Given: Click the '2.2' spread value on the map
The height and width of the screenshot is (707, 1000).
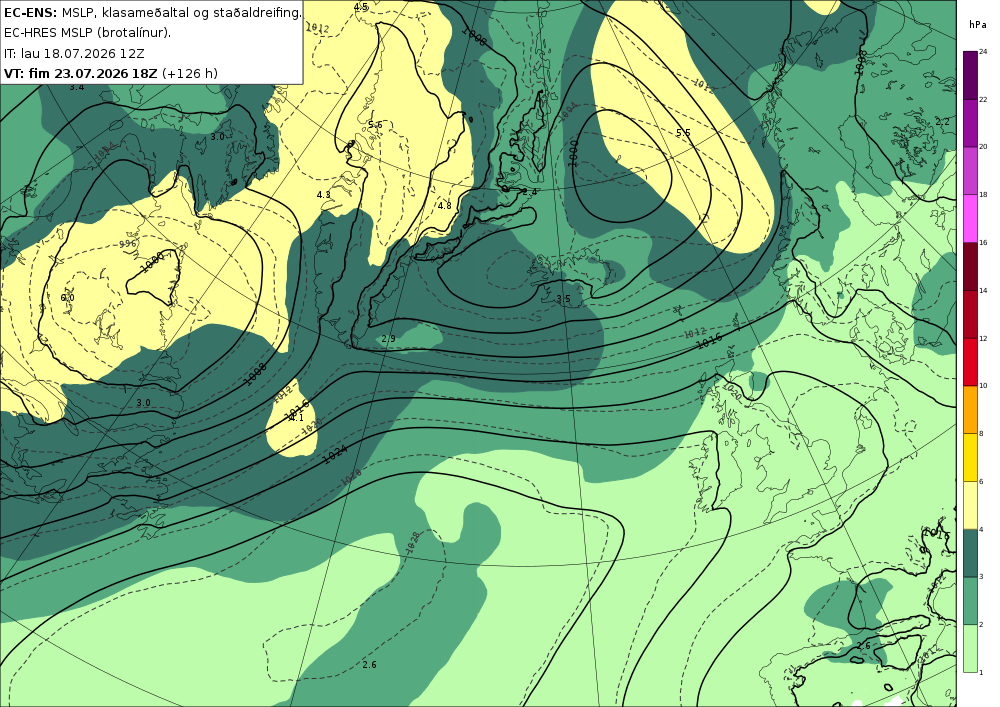Looking at the screenshot, I should click(942, 121).
